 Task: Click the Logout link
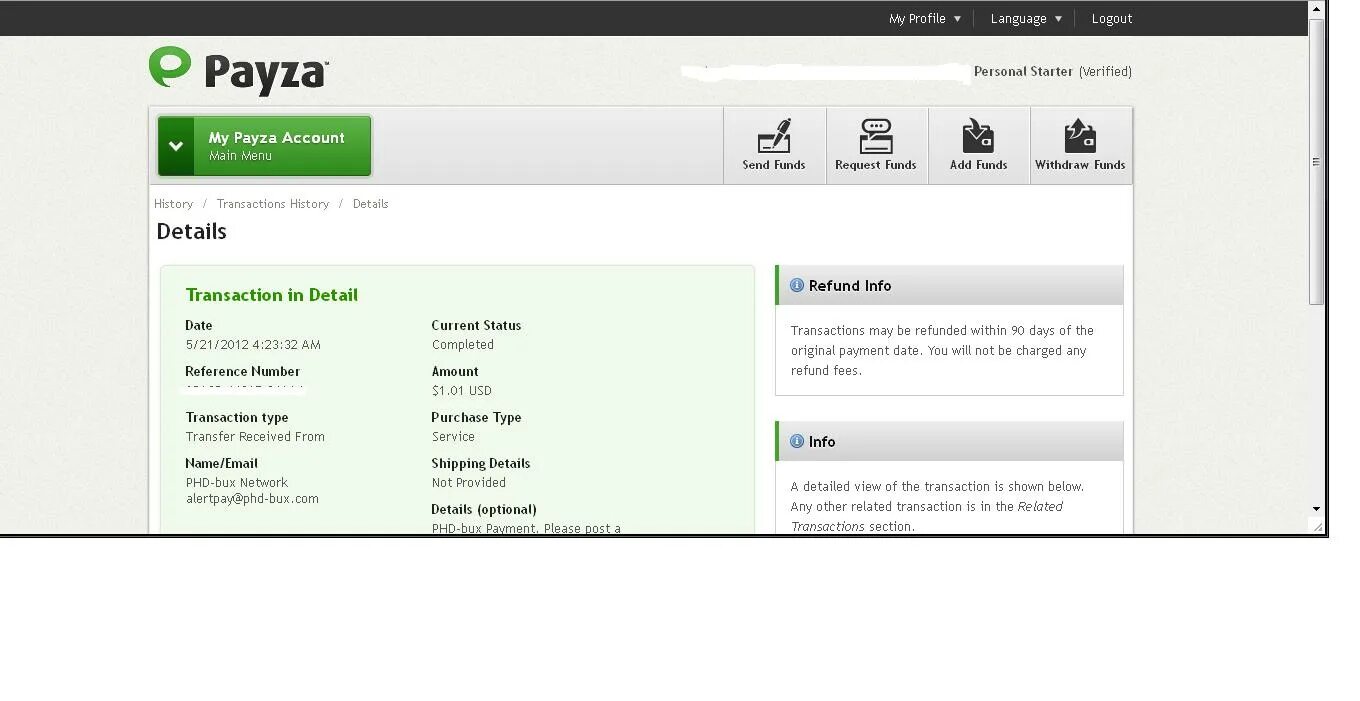1112,18
